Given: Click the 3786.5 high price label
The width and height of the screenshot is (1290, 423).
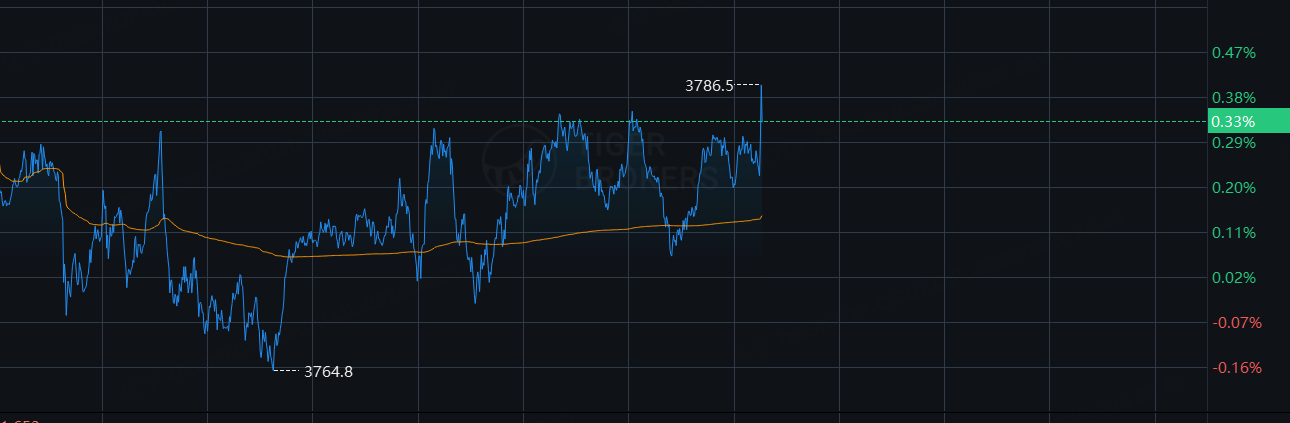Looking at the screenshot, I should click(709, 86).
